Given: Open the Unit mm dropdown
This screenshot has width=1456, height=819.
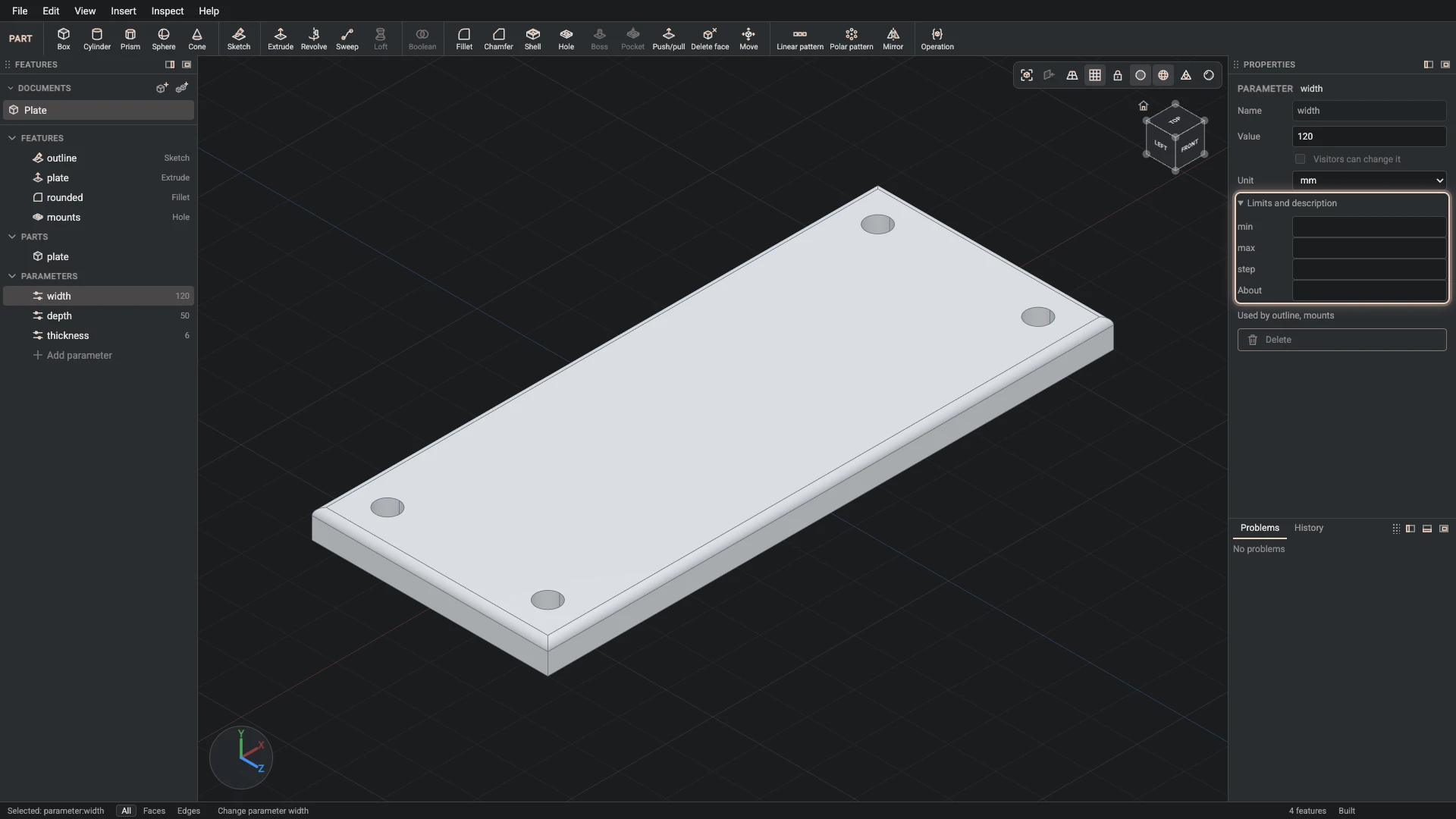Looking at the screenshot, I should [1370, 180].
